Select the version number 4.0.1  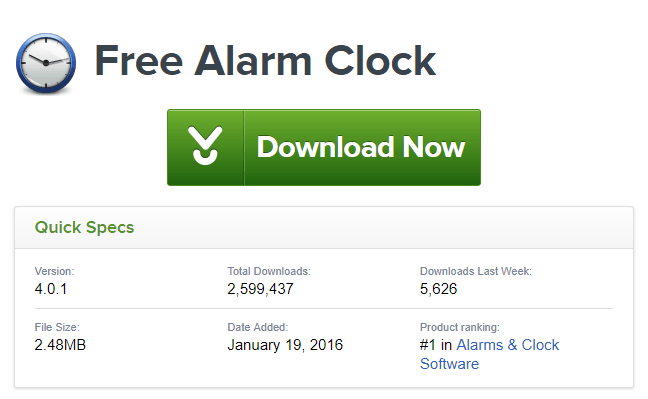tap(51, 289)
